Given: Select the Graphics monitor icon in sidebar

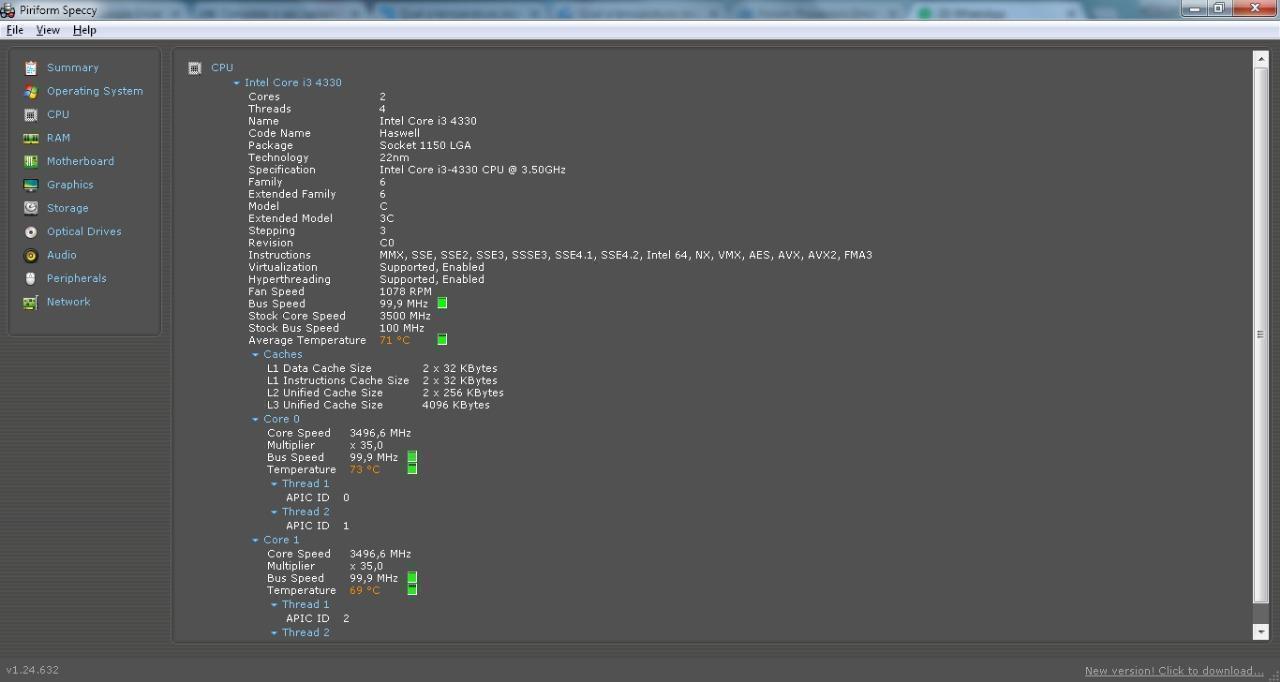Looking at the screenshot, I should coord(31,185).
